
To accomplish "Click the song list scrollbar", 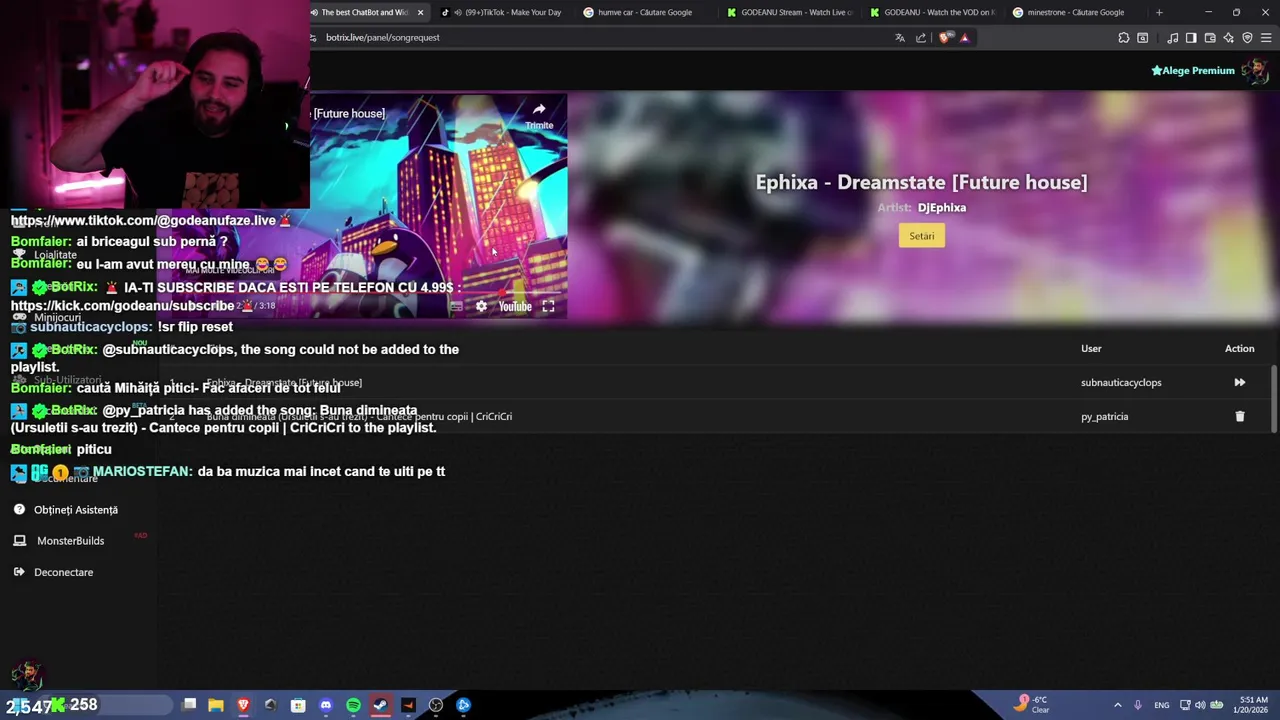I will (x=1274, y=399).
